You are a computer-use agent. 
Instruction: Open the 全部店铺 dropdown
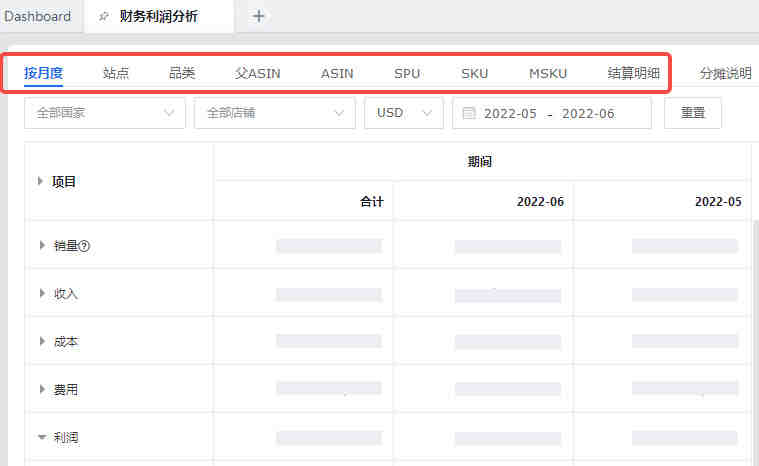tap(275, 113)
